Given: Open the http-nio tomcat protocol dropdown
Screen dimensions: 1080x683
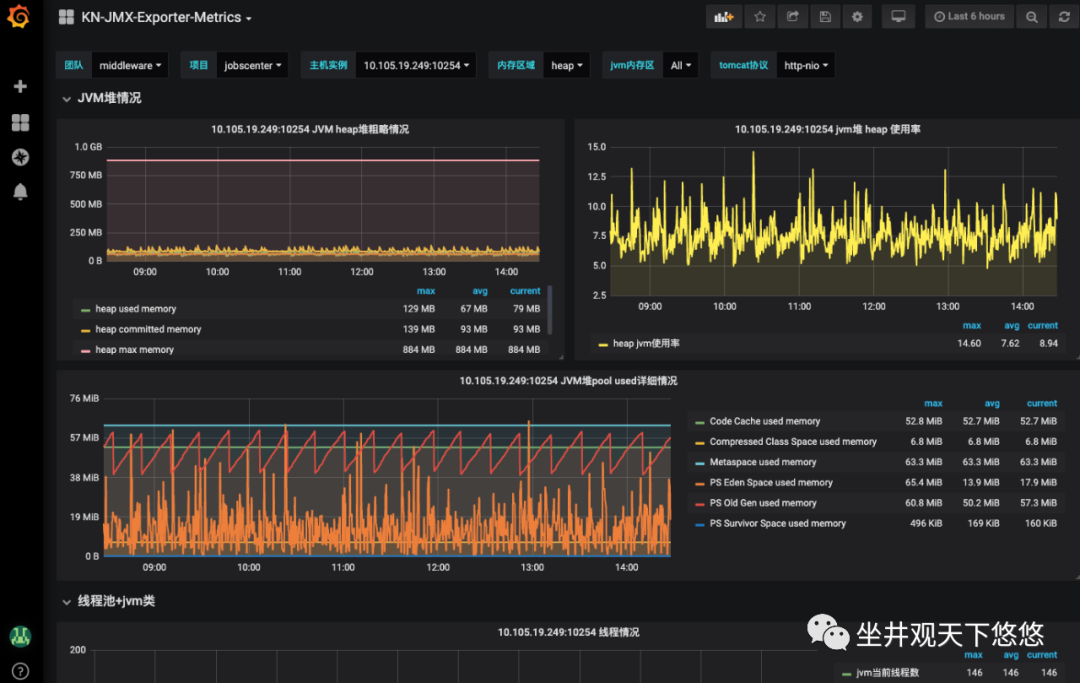Looking at the screenshot, I should pos(804,66).
